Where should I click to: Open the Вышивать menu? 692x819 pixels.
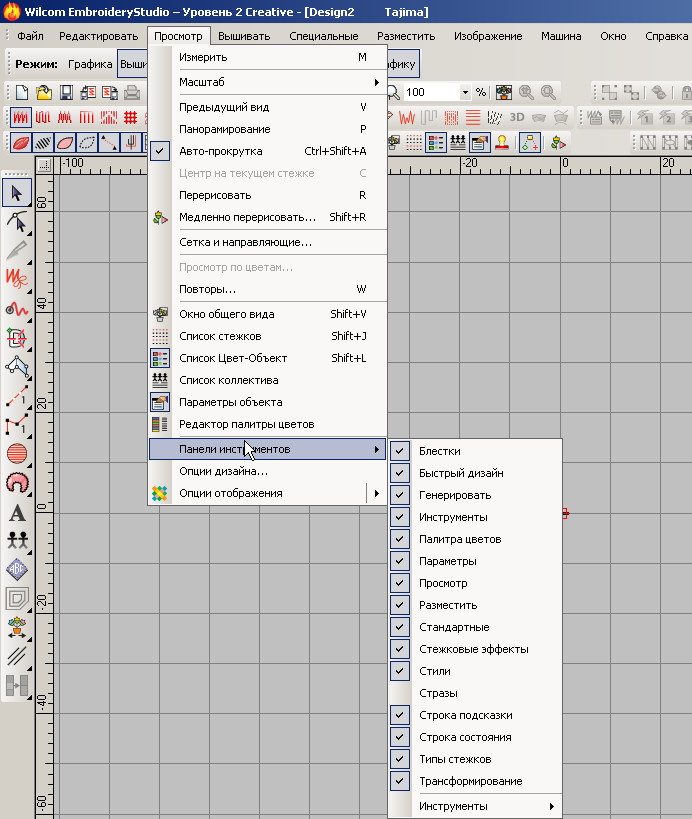point(244,36)
